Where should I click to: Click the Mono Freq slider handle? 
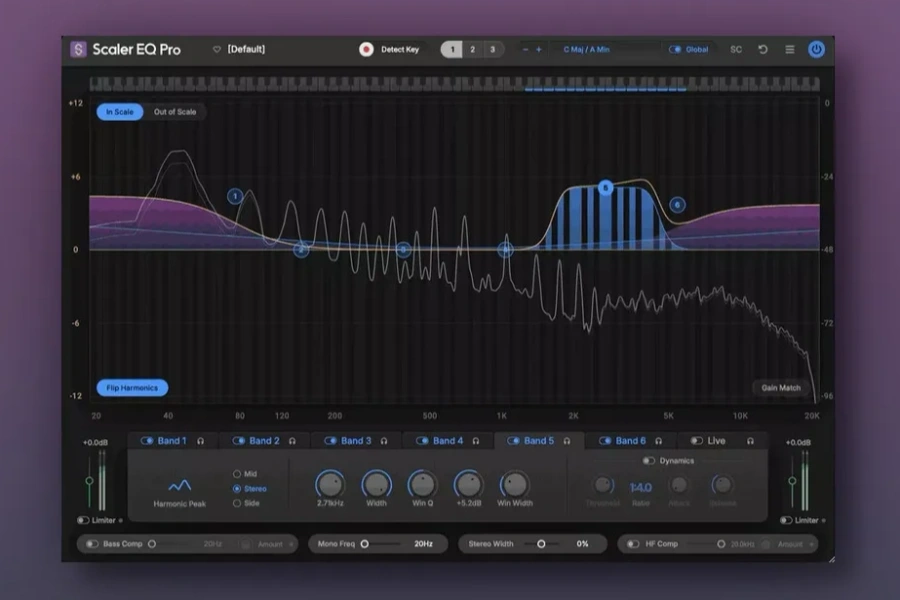[364, 544]
